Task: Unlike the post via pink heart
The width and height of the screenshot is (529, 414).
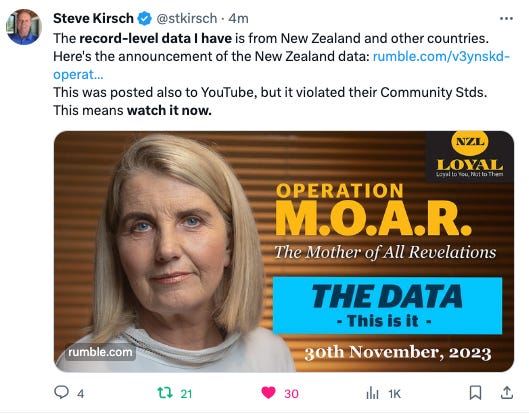Action: pos(269,393)
